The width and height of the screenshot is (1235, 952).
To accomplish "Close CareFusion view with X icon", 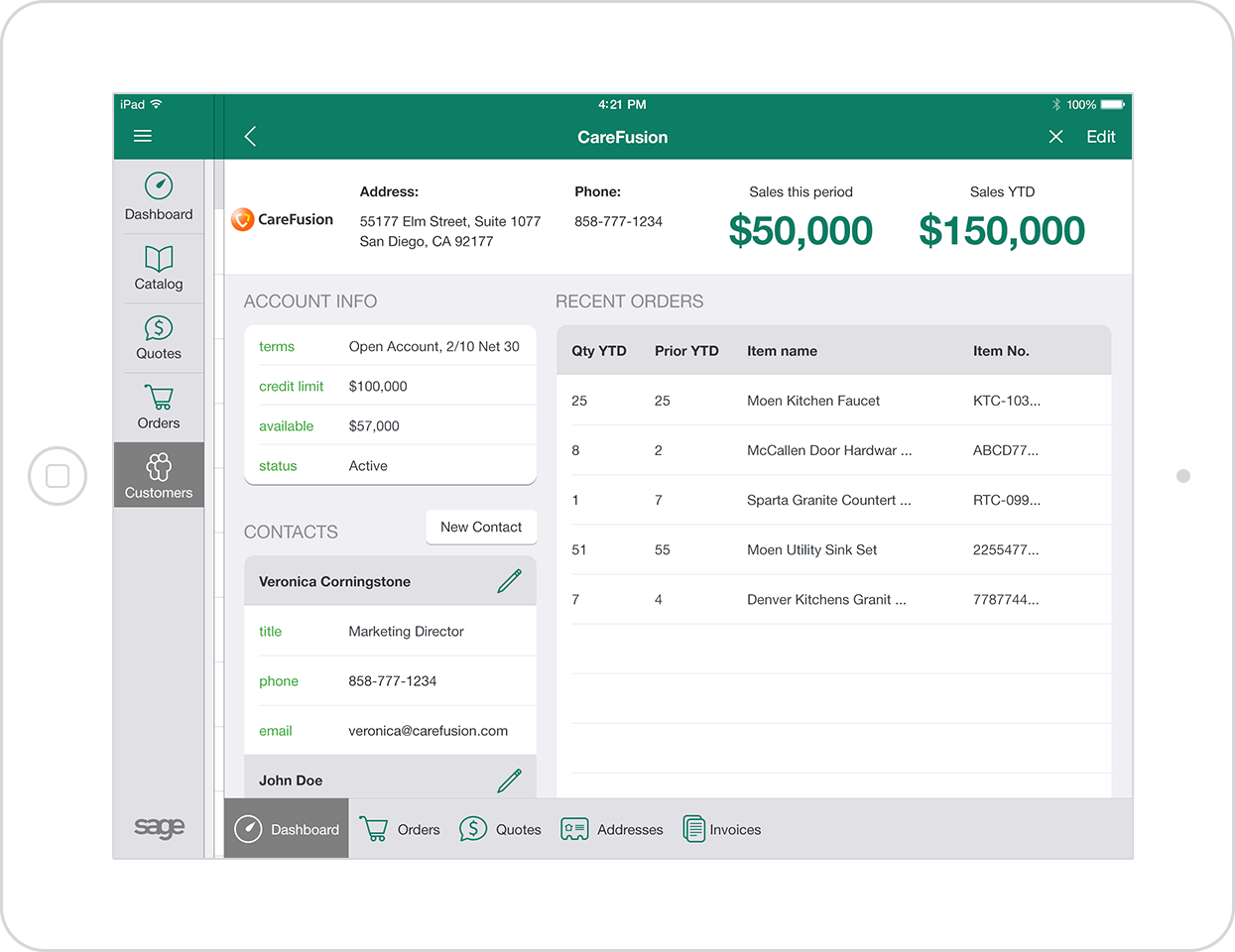I will click(1056, 137).
